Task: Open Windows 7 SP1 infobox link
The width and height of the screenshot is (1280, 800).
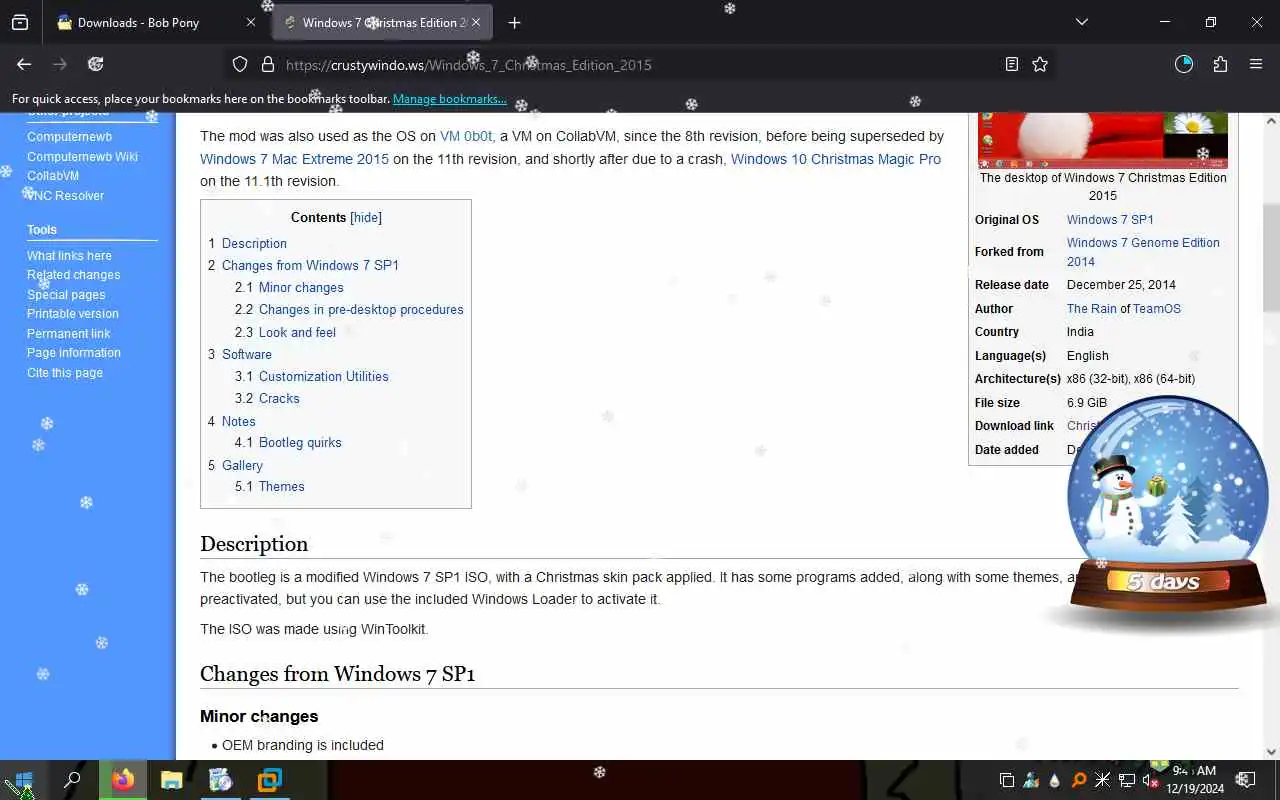Action: click(x=1110, y=220)
